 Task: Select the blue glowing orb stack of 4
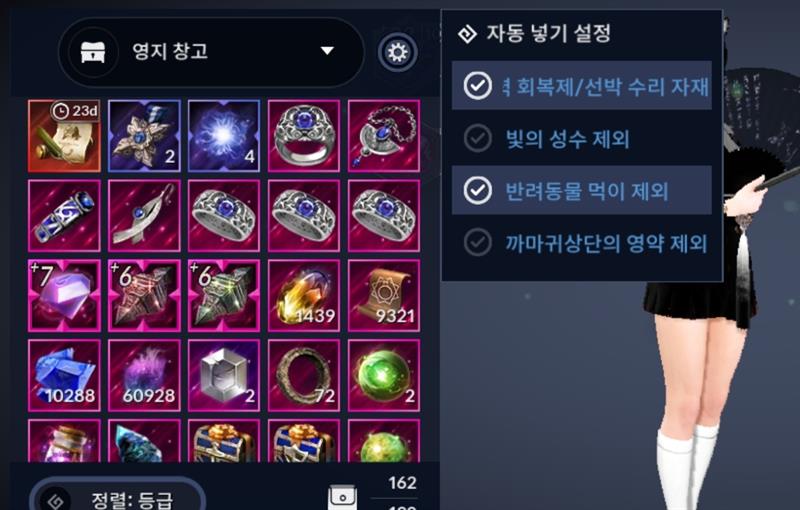pyautogui.click(x=224, y=136)
